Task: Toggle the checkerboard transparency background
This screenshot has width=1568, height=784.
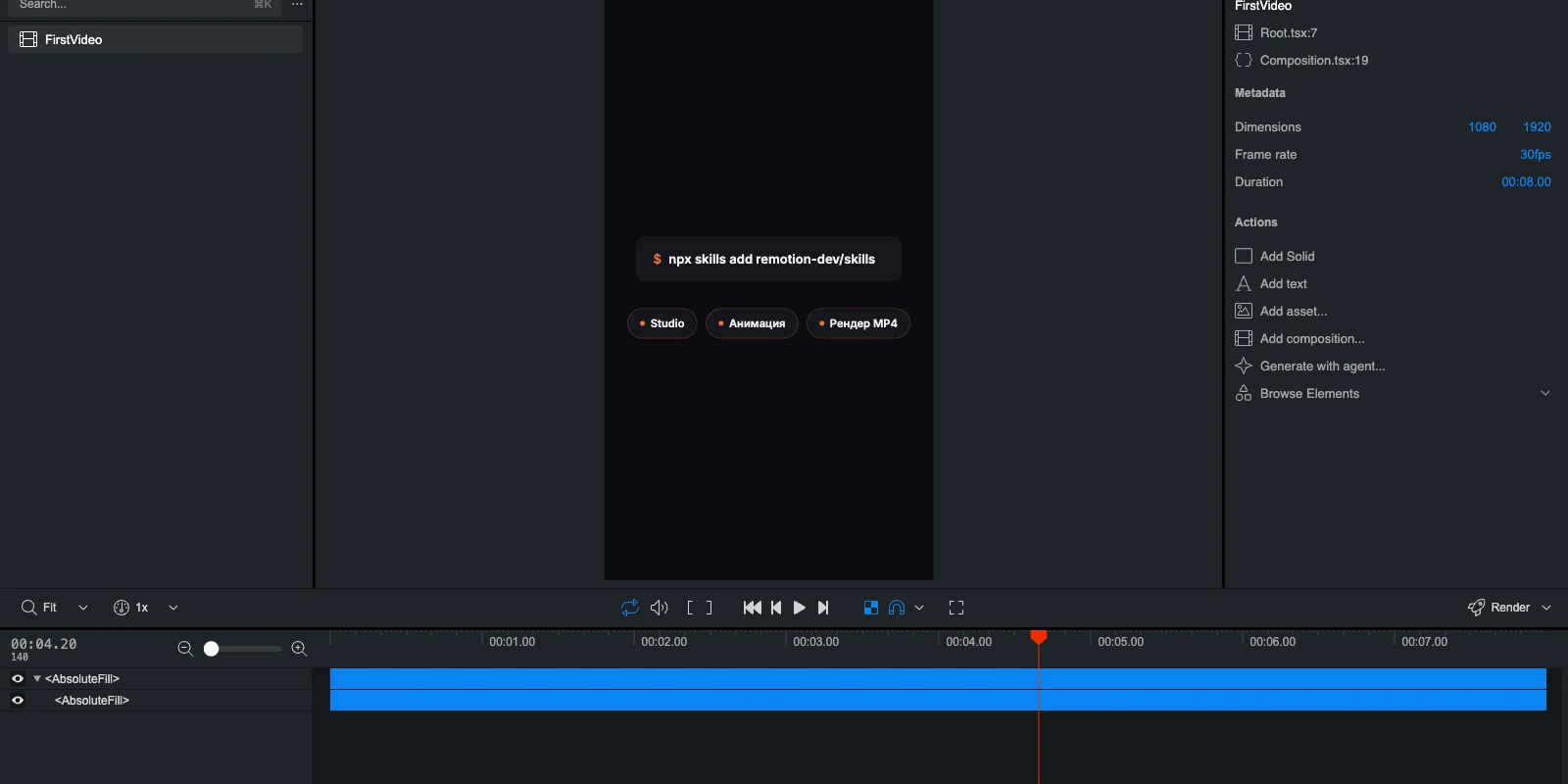Action: click(871, 608)
